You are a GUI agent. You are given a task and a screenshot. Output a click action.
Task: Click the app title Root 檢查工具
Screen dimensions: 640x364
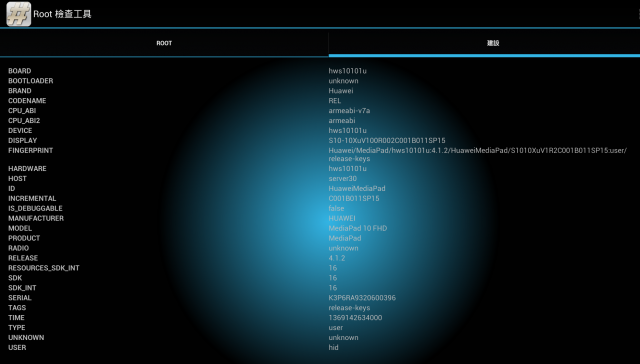pos(62,14)
